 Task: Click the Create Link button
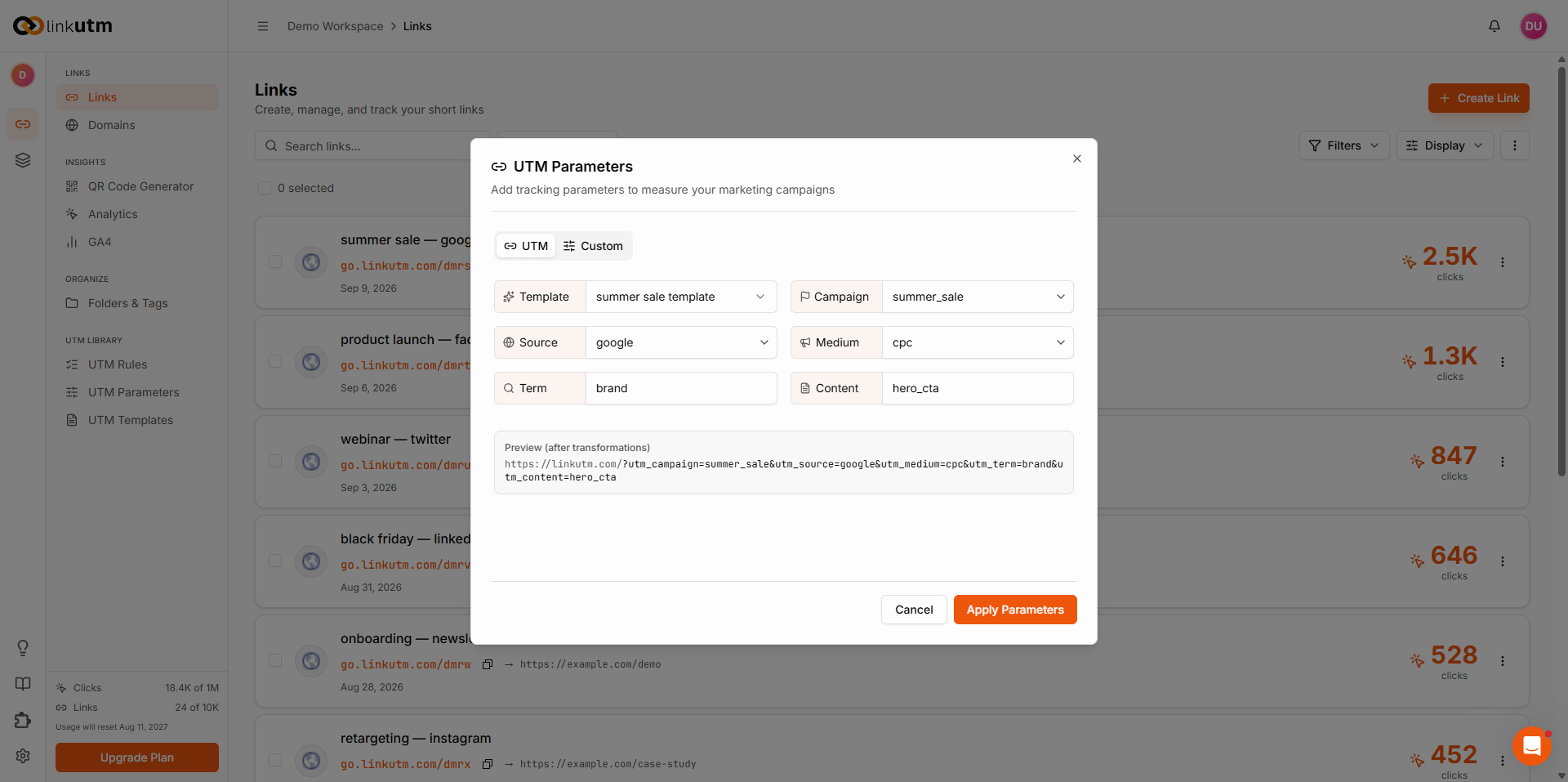pyautogui.click(x=1479, y=98)
